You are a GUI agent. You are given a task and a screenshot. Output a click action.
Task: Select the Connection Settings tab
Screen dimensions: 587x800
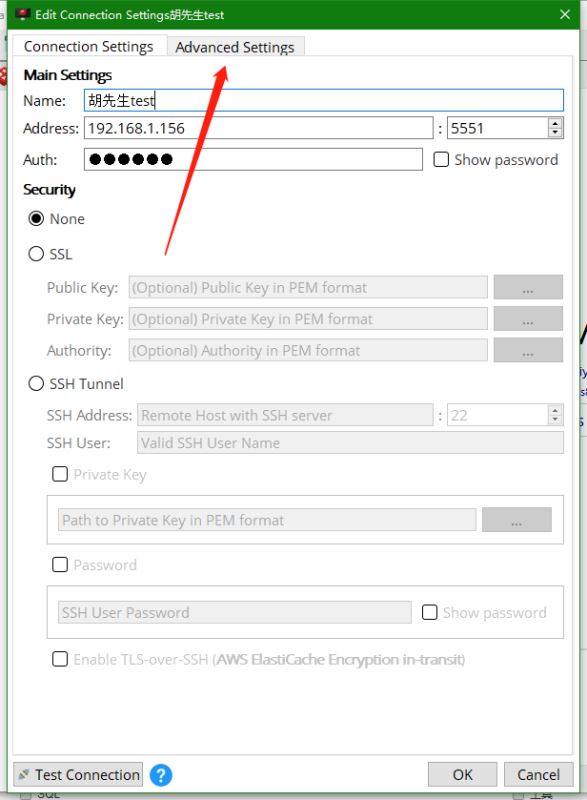(x=89, y=46)
